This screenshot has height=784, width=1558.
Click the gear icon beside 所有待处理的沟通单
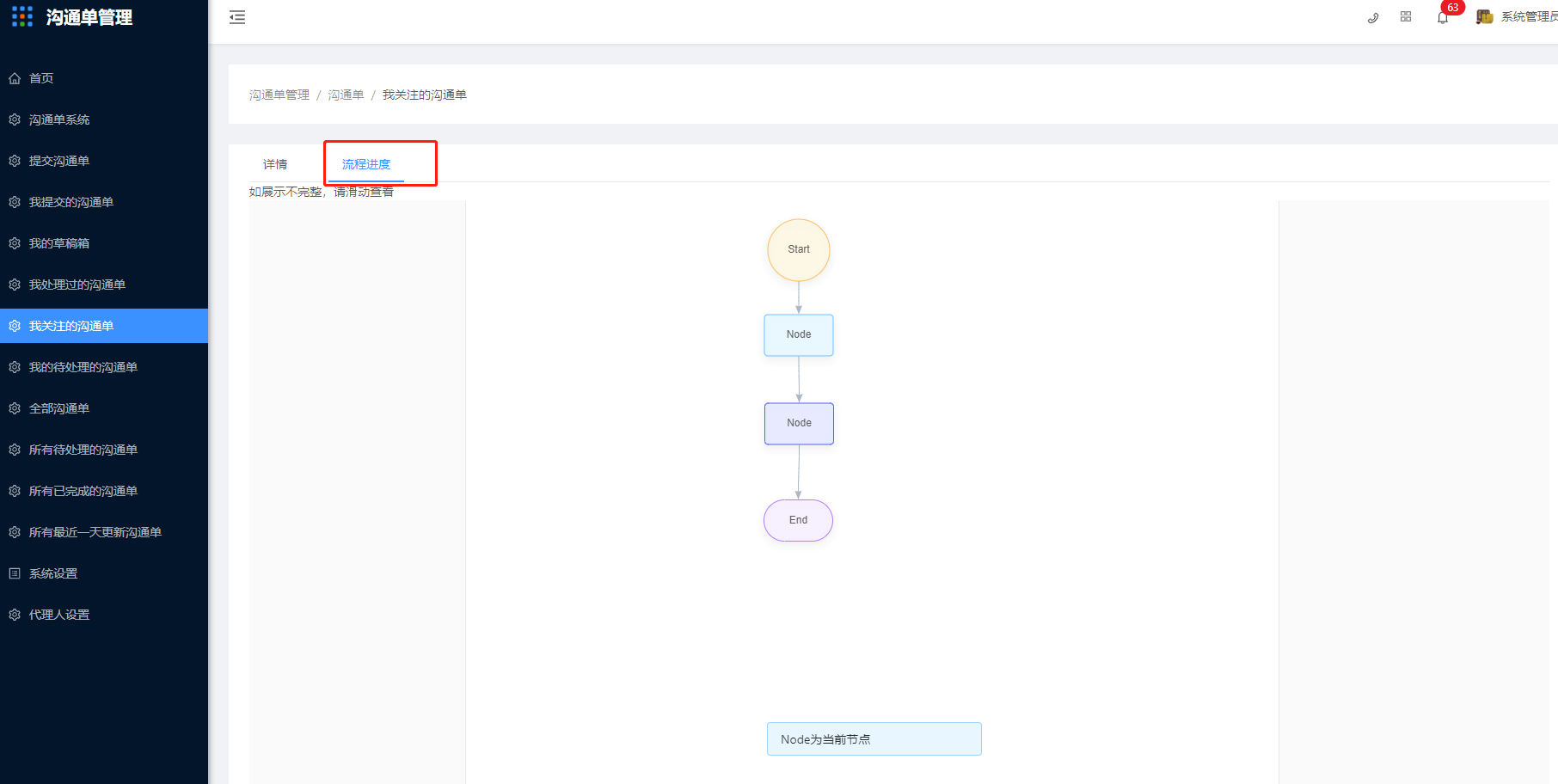tap(15, 450)
